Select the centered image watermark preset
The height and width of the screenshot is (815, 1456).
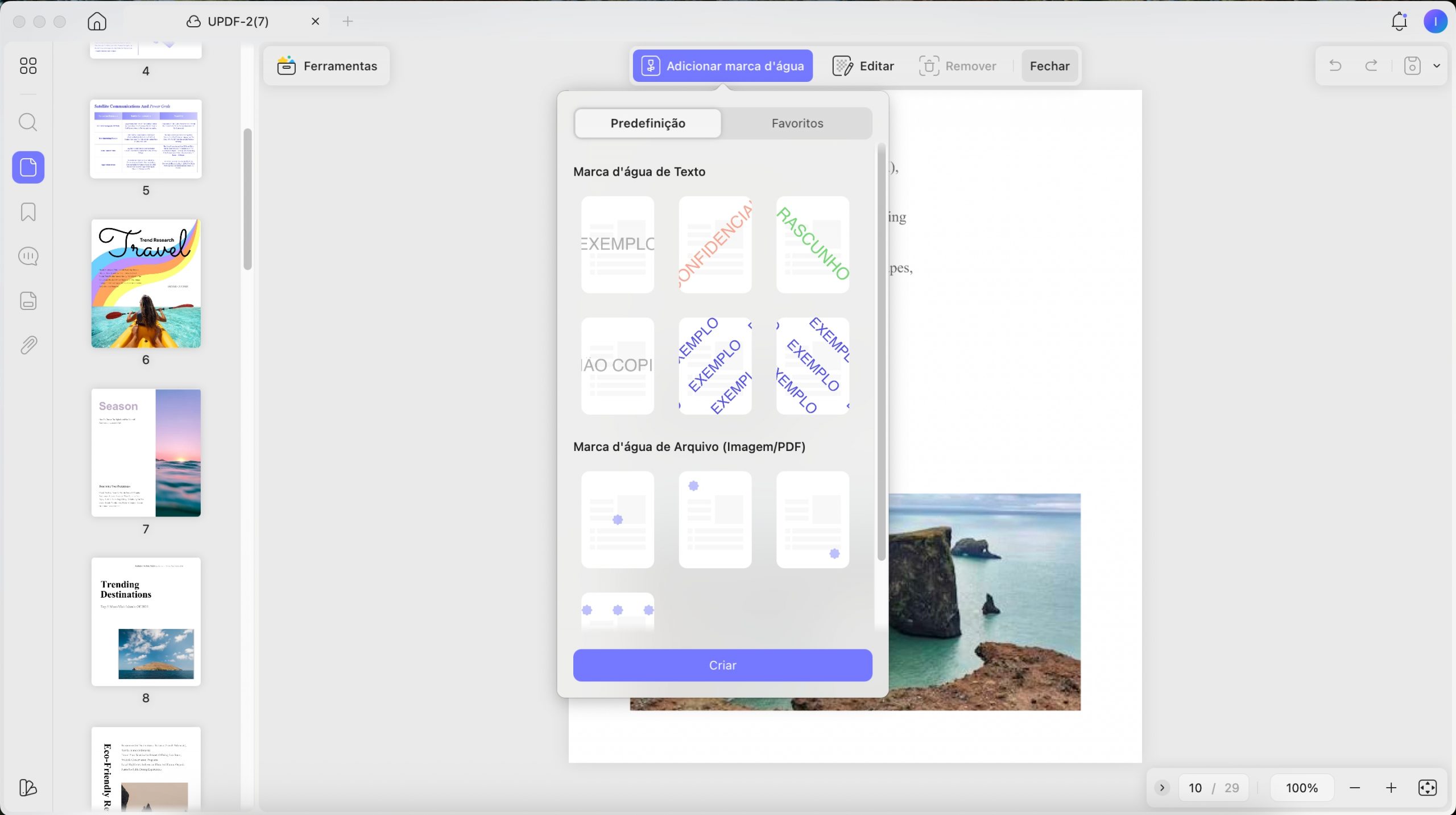[618, 519]
